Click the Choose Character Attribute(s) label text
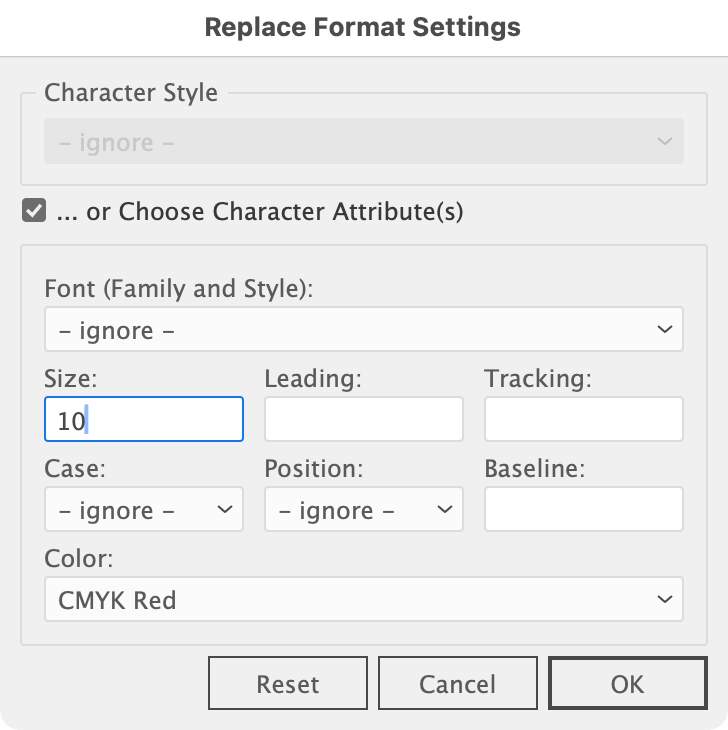 [x=260, y=212]
